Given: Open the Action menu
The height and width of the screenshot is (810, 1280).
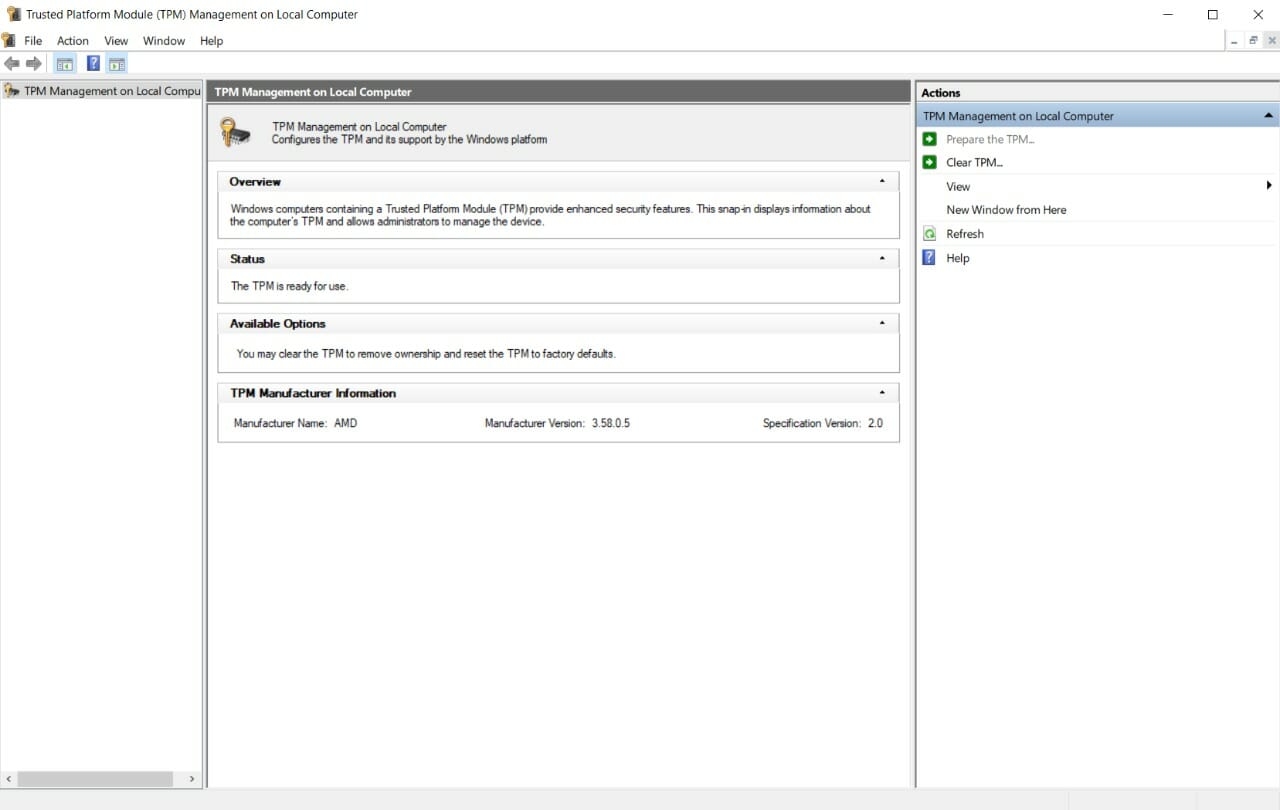Looking at the screenshot, I should click(73, 41).
